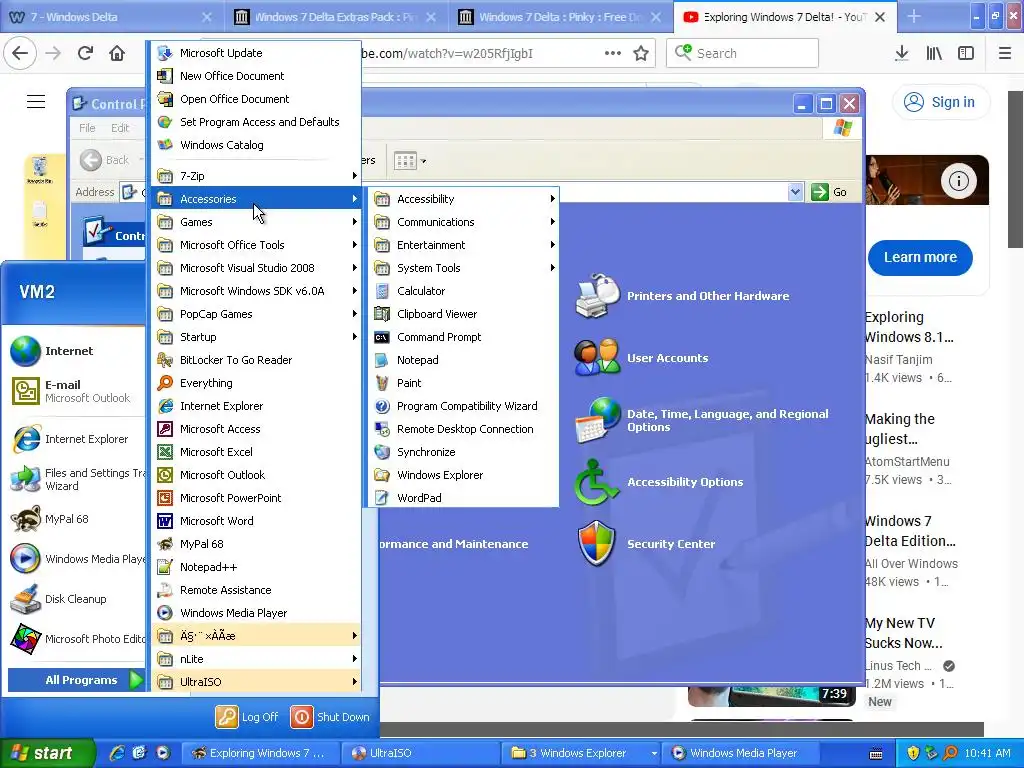Click the Go button in Control Panel
This screenshot has width=1024, height=768.
(x=829, y=192)
